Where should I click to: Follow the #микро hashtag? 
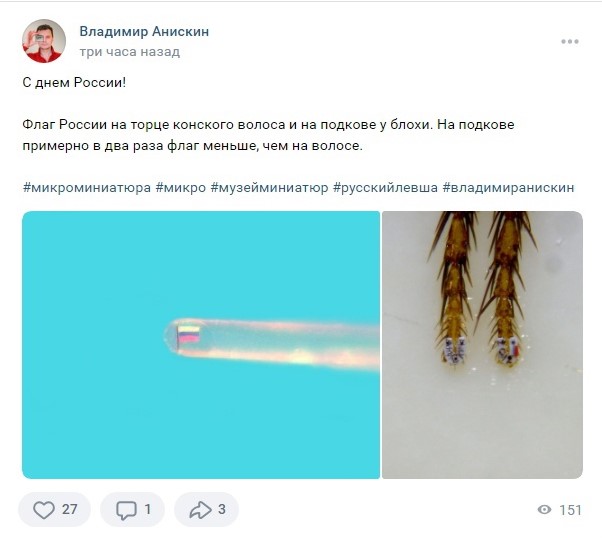181,187
